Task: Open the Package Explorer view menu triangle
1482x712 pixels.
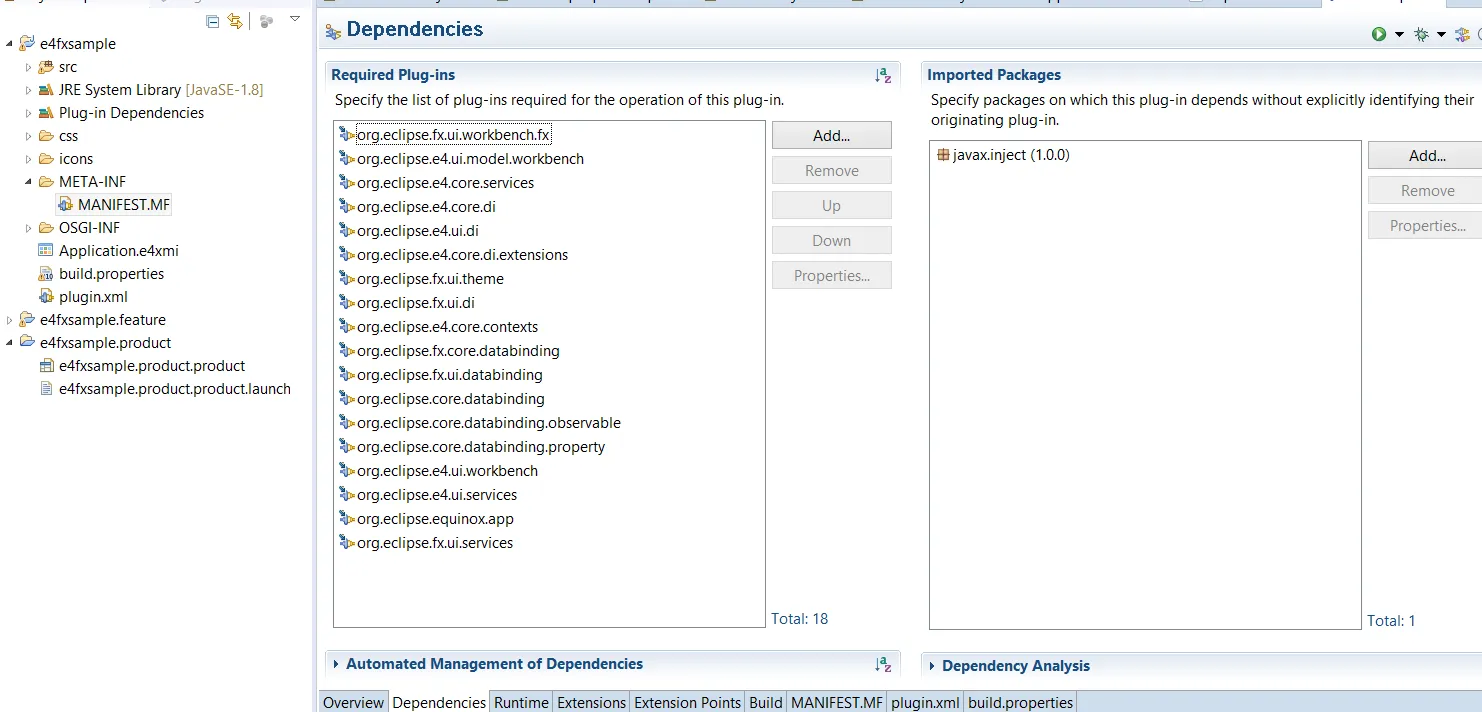Action: pyautogui.click(x=294, y=19)
